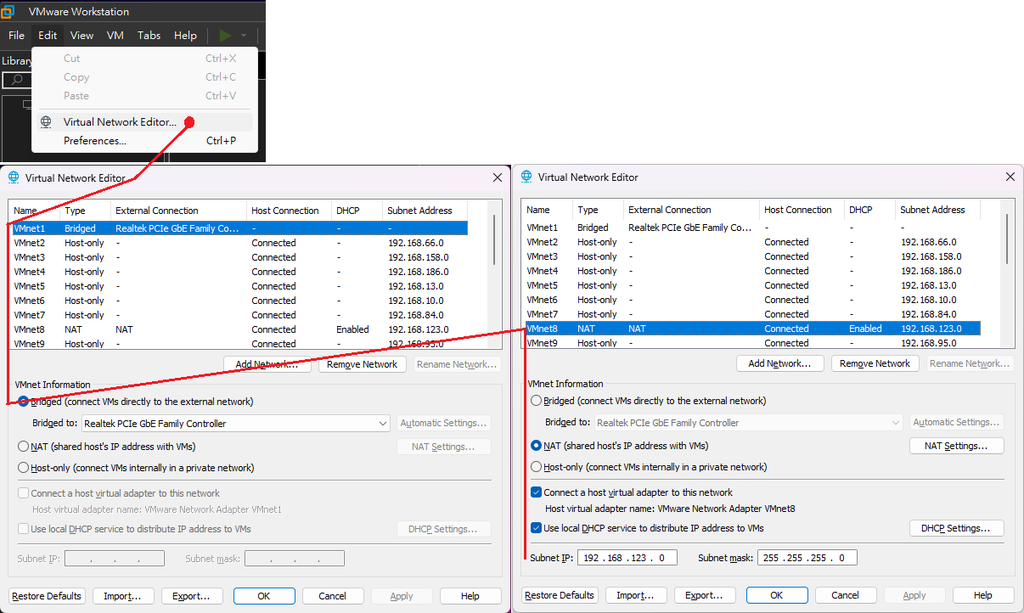Select Bridged radio button in right editor window
Screen dimensions: 1024x613
pos(536,401)
